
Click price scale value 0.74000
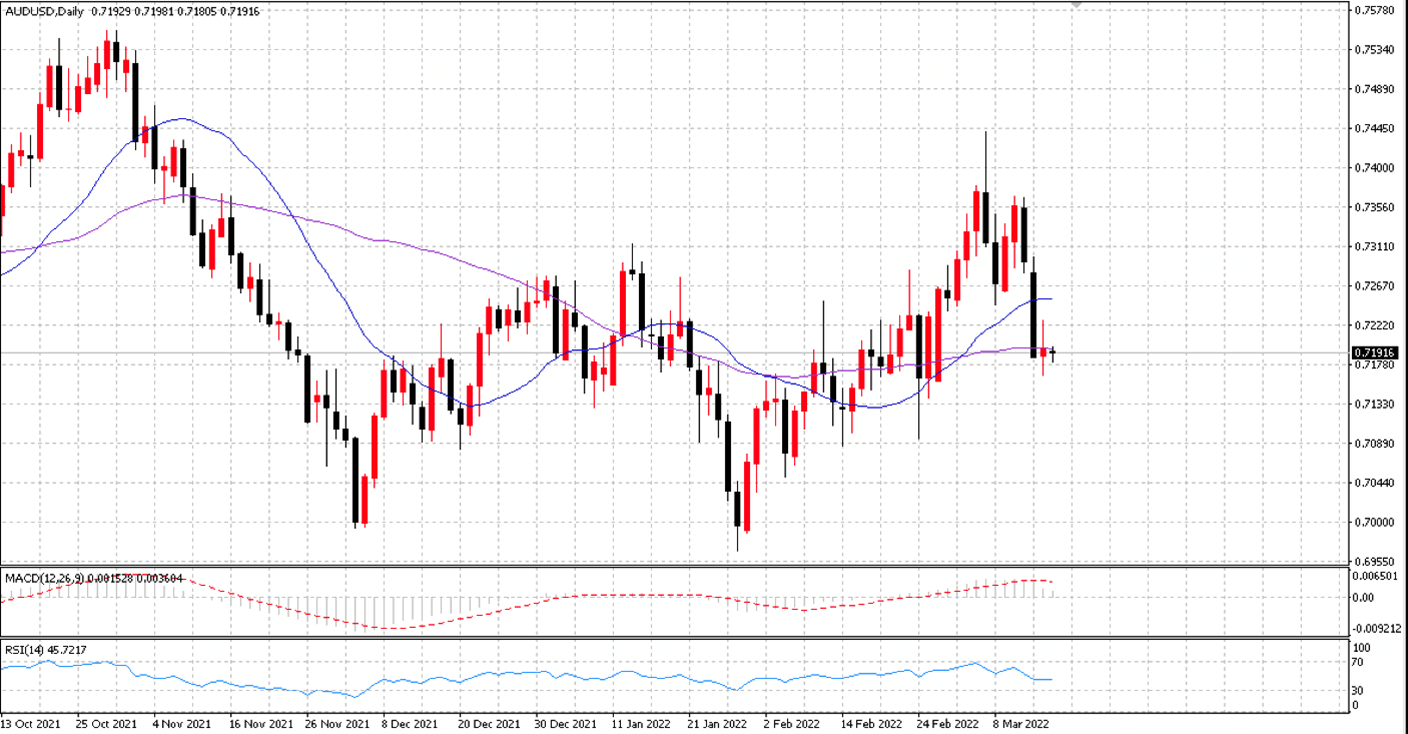pyautogui.click(x=1375, y=168)
